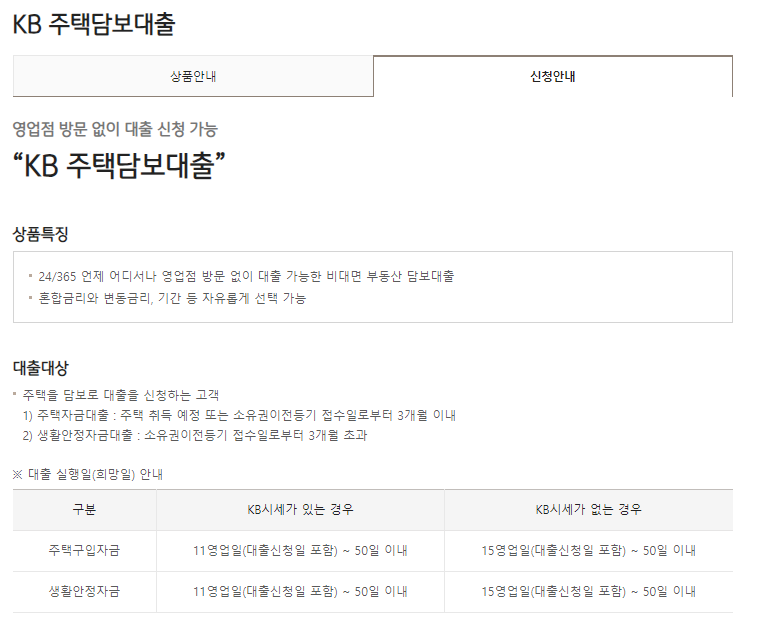Viewport: 781px width, 626px height.
Task: Click the quoted "KB 주택담보대출" headline
Action: coord(119,165)
